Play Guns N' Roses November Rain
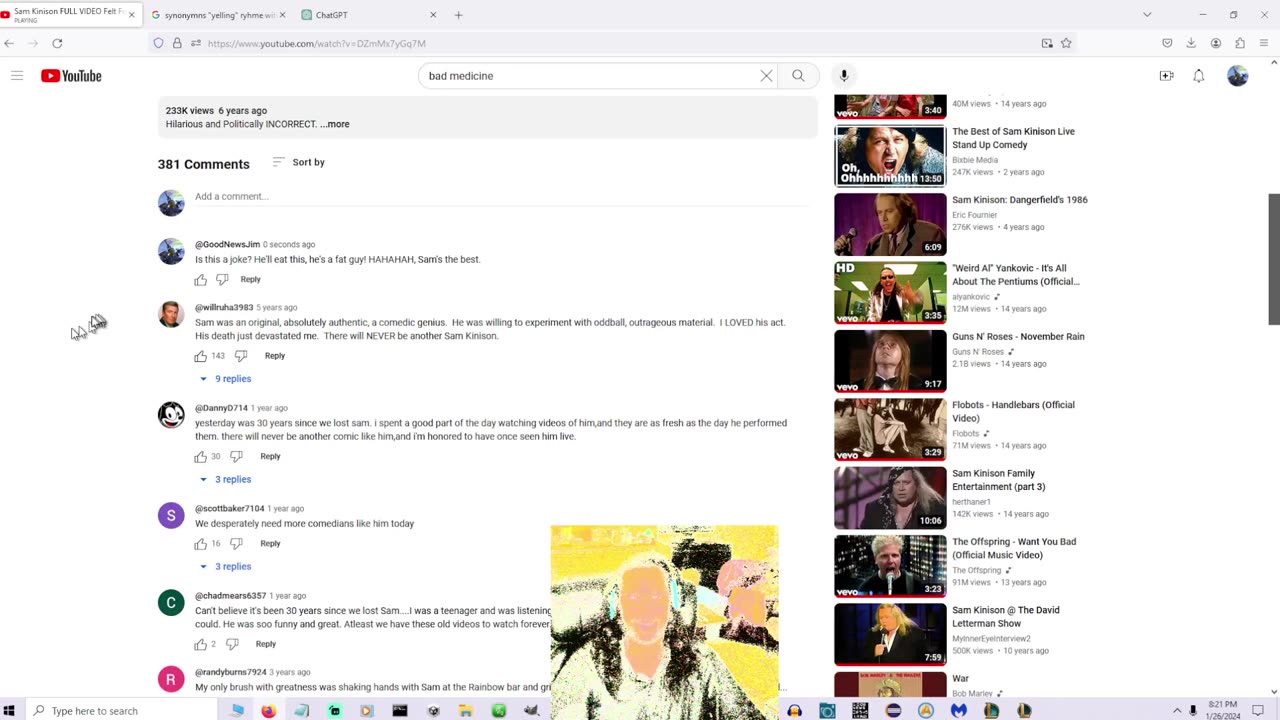 [x=890, y=361]
